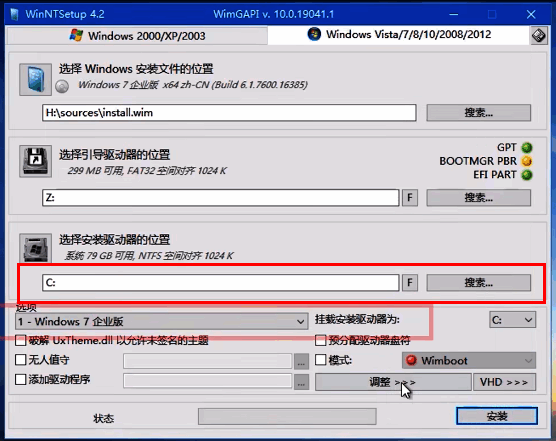556x441 pixels.
Task: Click the boot drive floppy disk icon
Action: tap(35, 161)
